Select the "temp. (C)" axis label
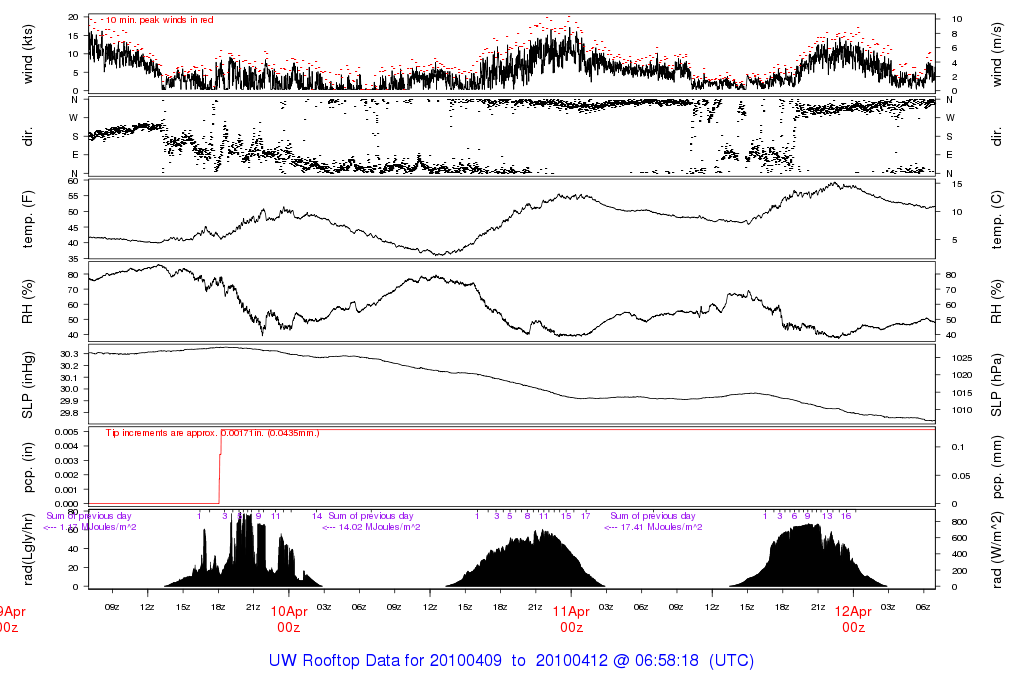 997,219
